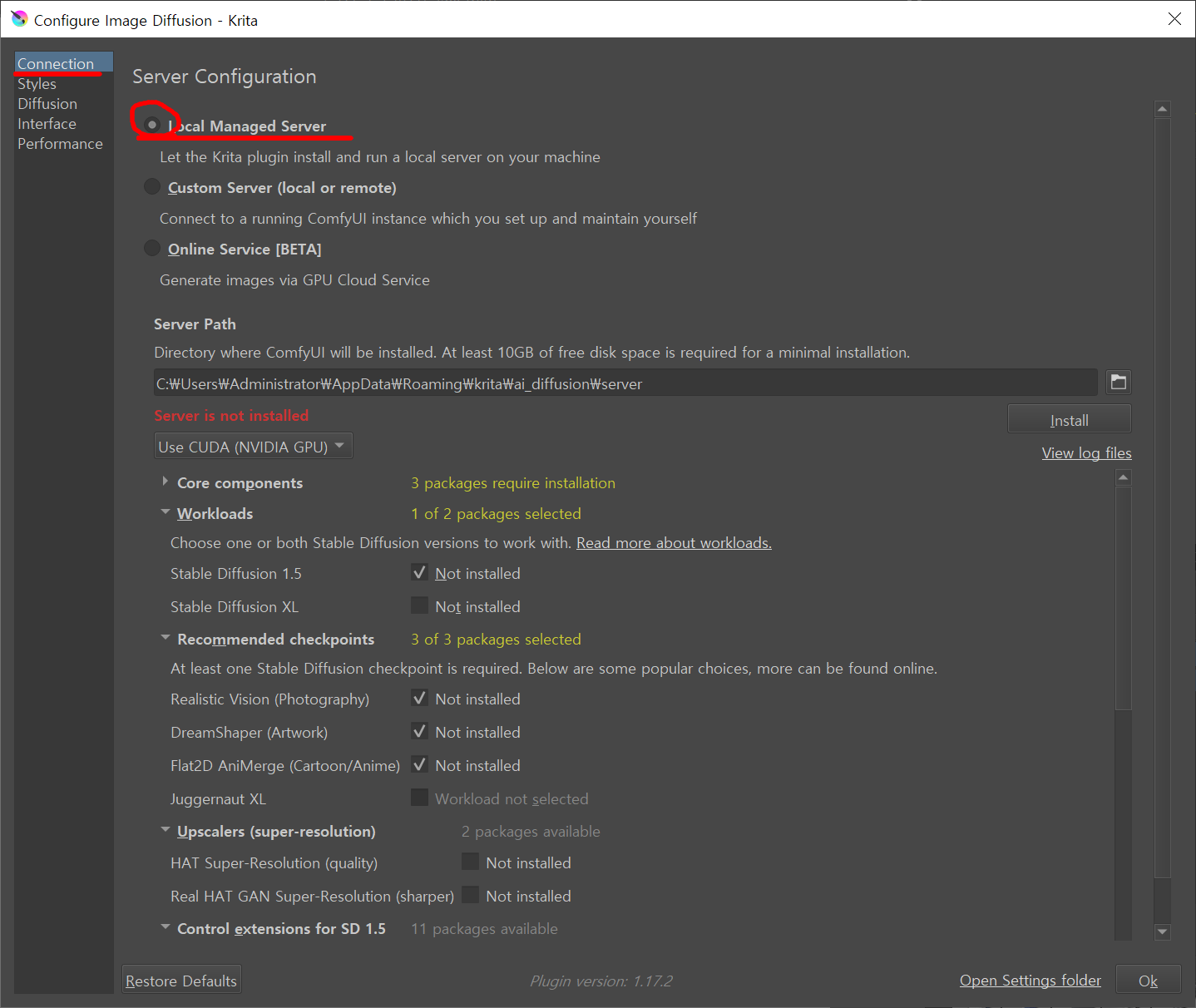Open Read more about workloads link
Image resolution: width=1196 pixels, height=1008 pixels.
click(x=674, y=542)
